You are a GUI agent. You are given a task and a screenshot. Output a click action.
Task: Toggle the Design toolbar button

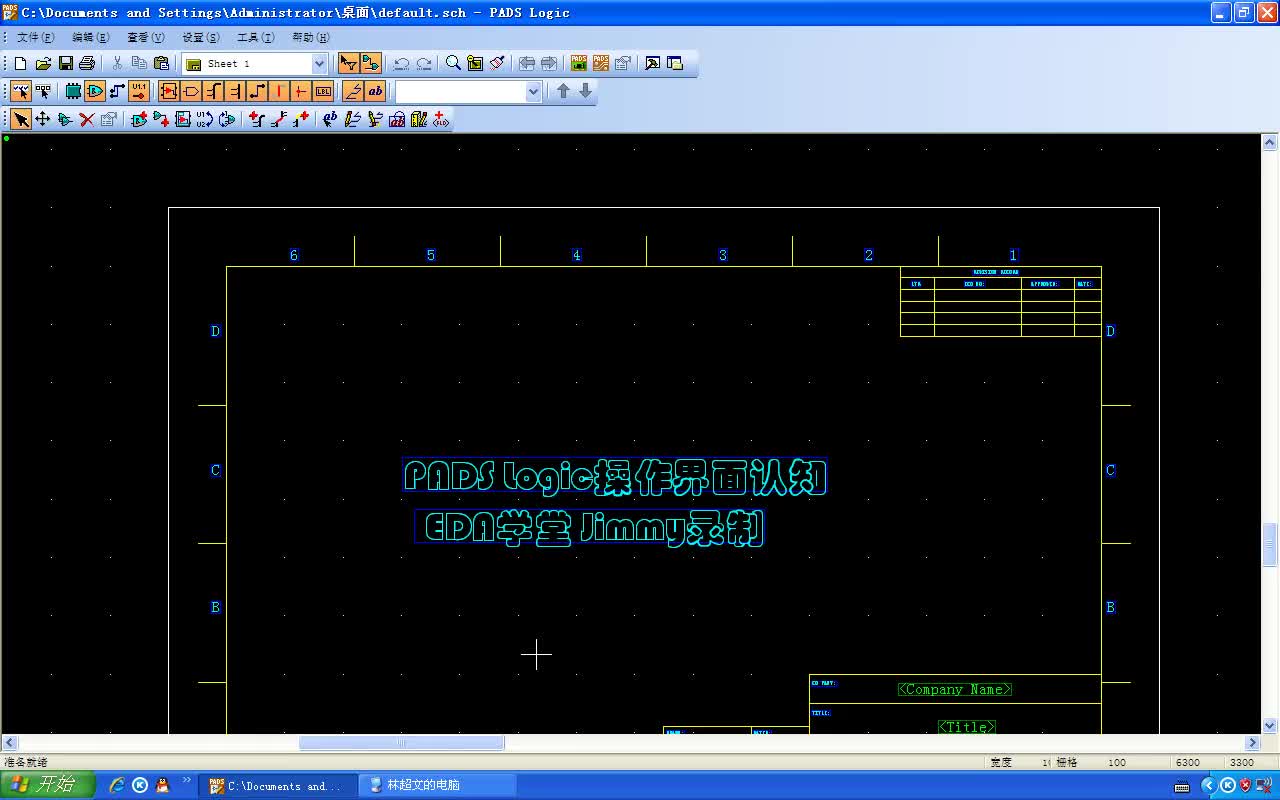point(370,63)
